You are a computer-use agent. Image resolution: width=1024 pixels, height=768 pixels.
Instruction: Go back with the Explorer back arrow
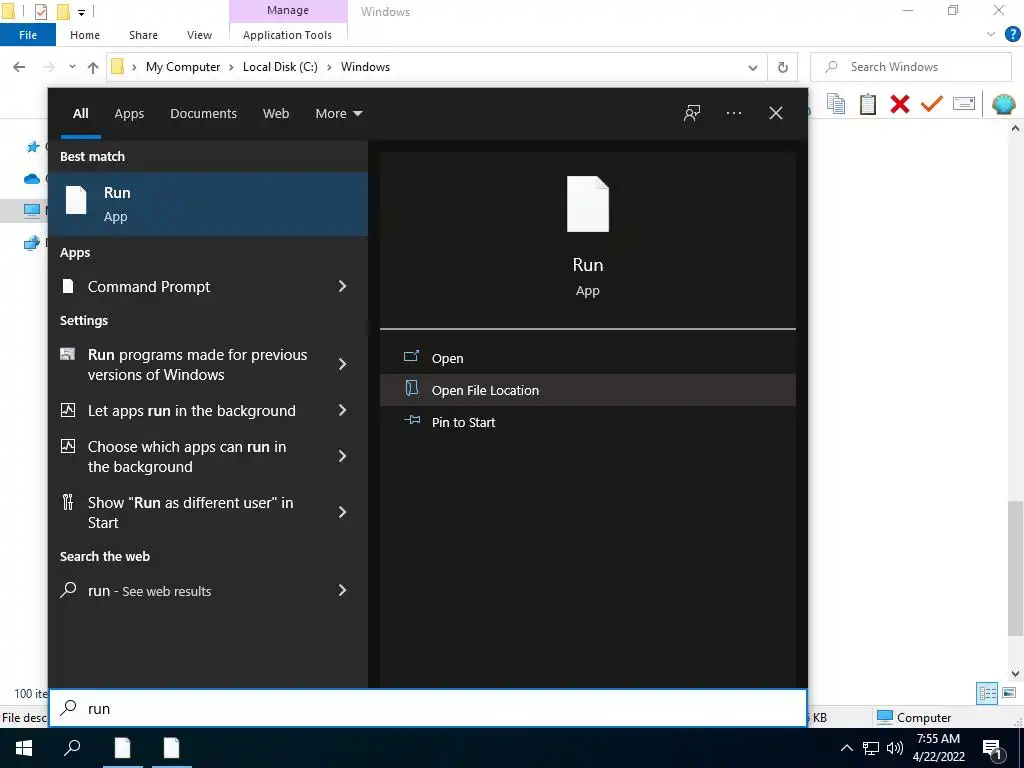pos(19,67)
